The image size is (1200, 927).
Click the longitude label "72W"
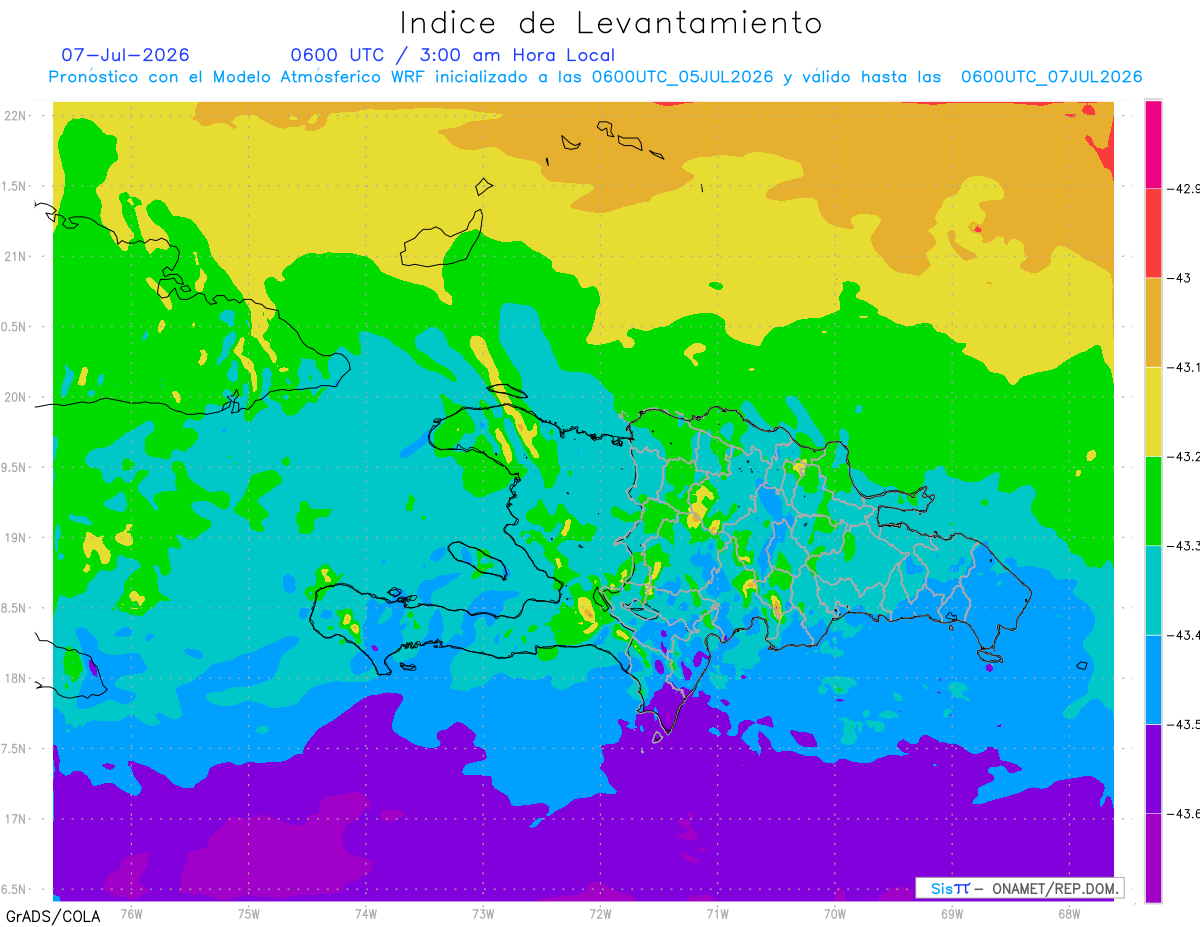[600, 913]
